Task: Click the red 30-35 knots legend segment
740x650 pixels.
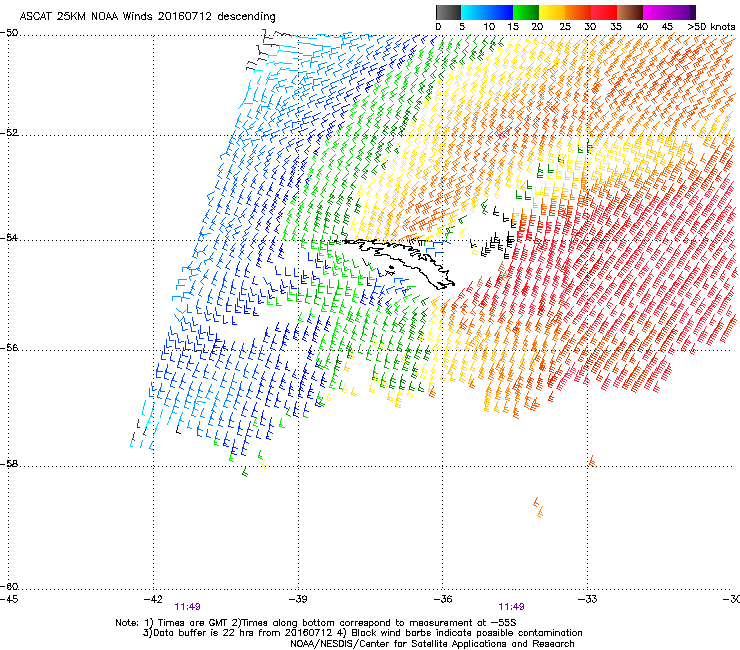Action: 604,12
